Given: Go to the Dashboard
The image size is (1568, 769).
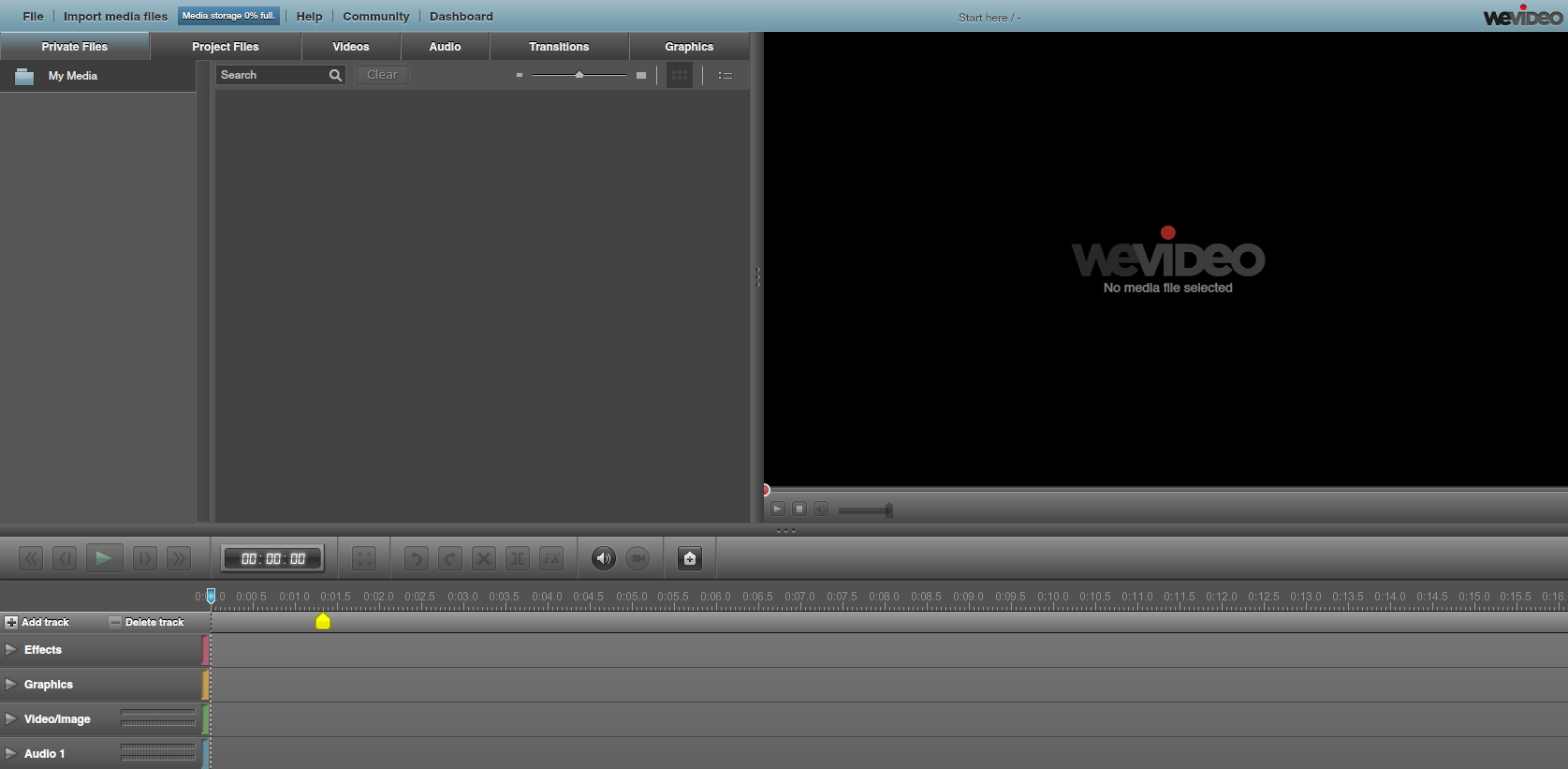Looking at the screenshot, I should [x=462, y=16].
